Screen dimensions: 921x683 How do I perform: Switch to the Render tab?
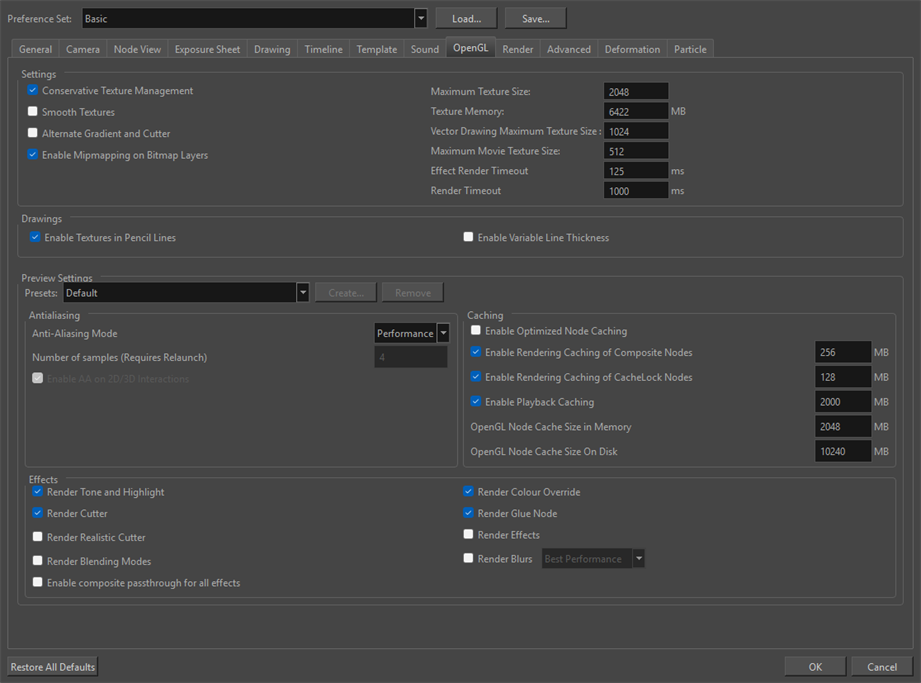pyautogui.click(x=518, y=49)
